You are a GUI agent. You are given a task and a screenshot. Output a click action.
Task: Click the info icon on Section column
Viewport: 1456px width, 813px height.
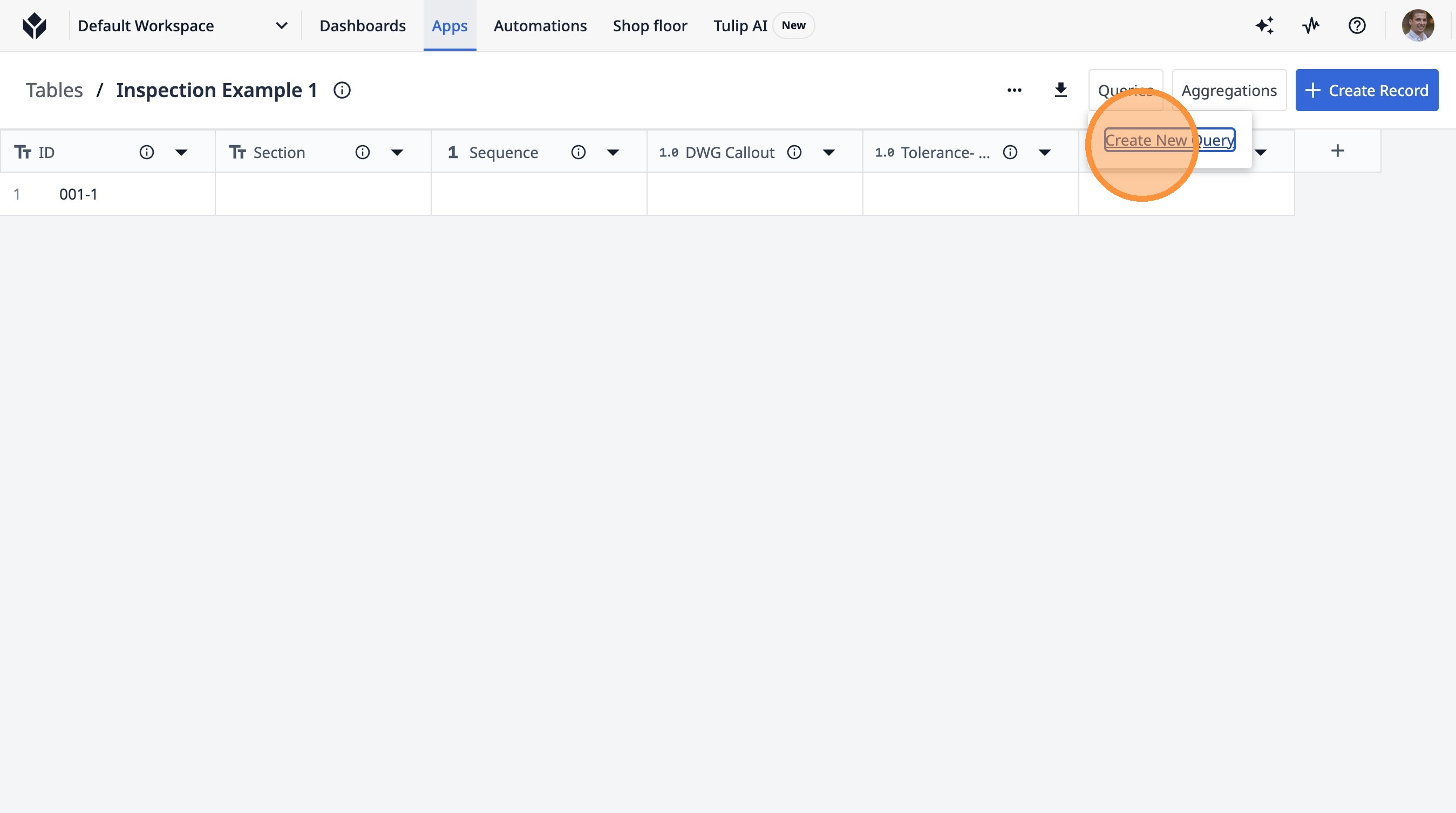coord(362,153)
